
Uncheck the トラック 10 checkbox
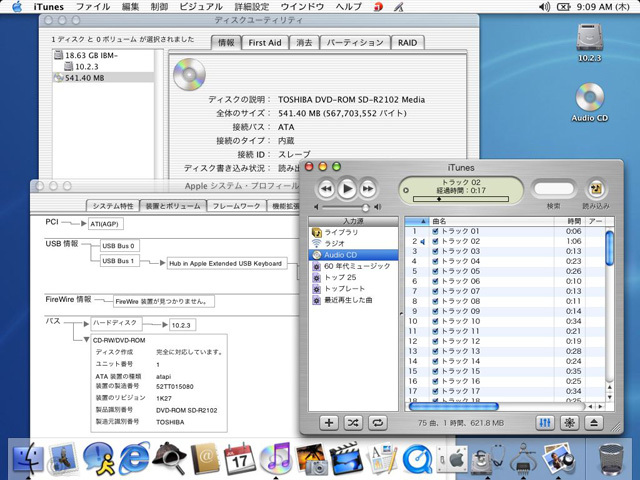click(x=435, y=321)
